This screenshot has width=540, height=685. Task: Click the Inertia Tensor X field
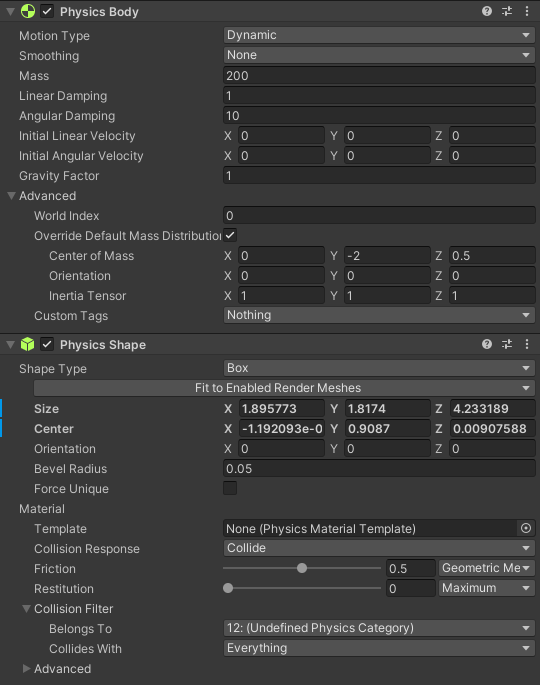tap(281, 296)
